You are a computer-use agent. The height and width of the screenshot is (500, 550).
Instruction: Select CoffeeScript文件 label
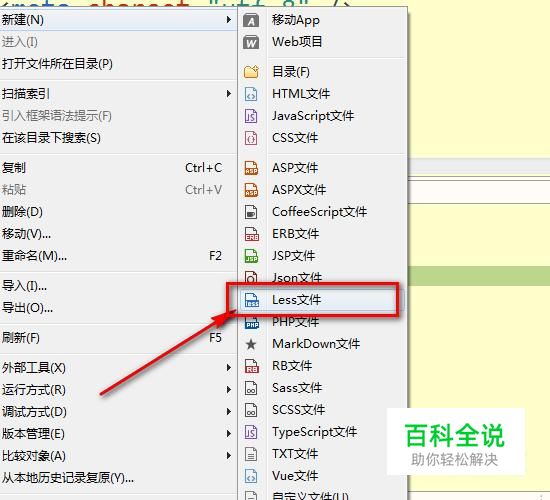319,212
